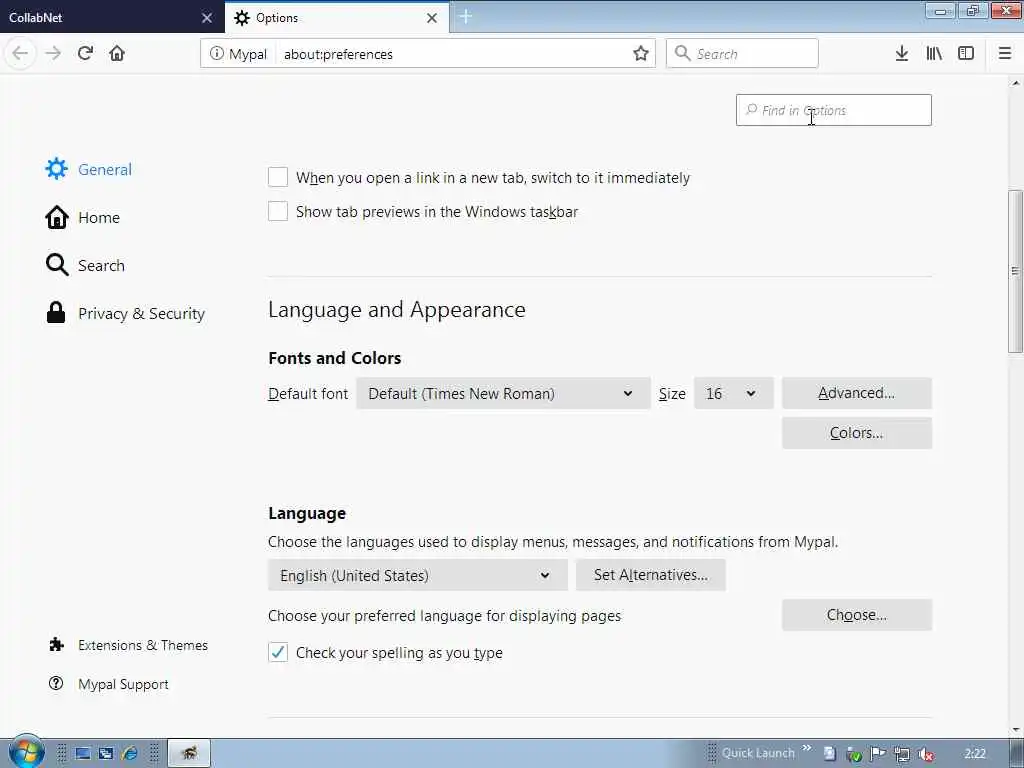Click the taskbar clock showing 2:22

coord(976,754)
